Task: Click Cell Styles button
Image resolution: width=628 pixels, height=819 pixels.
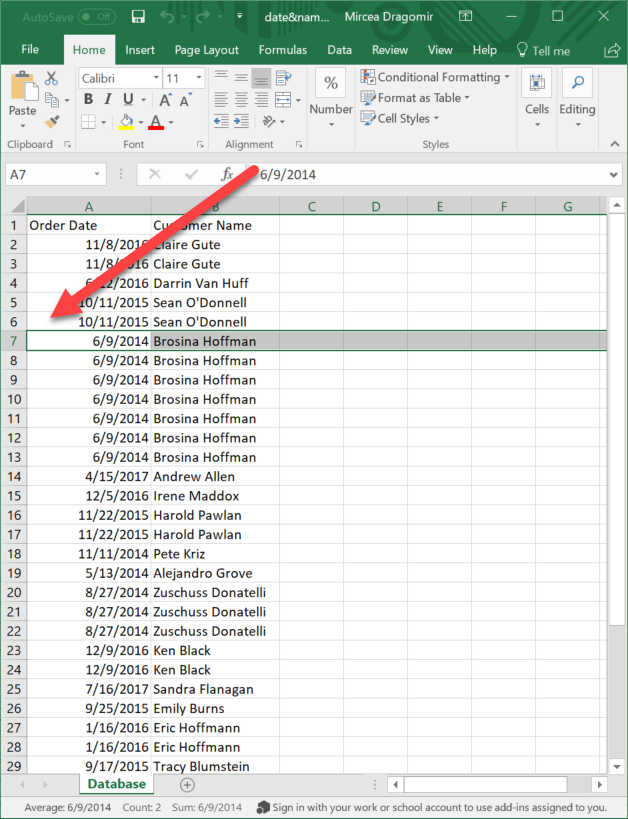Action: click(x=401, y=118)
